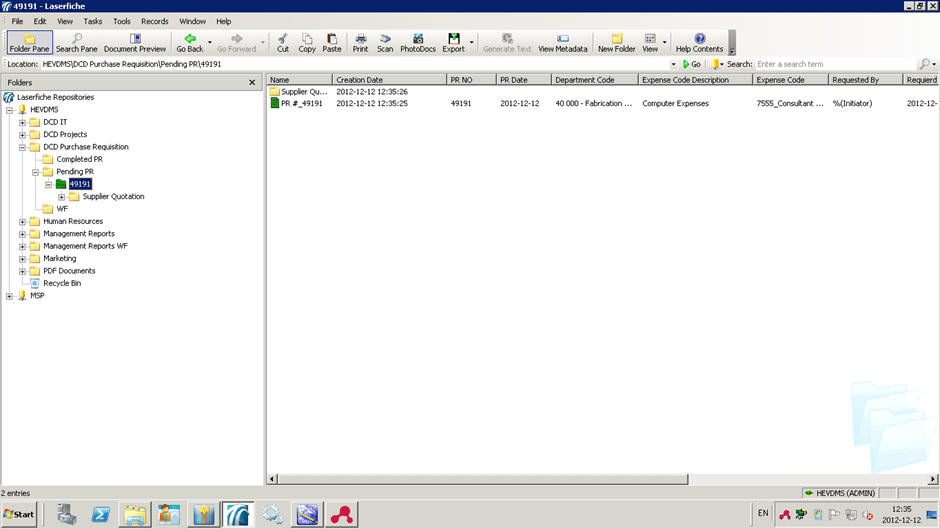Sort by the Expense Code column header
This screenshot has height=529, width=940.
pos(790,80)
